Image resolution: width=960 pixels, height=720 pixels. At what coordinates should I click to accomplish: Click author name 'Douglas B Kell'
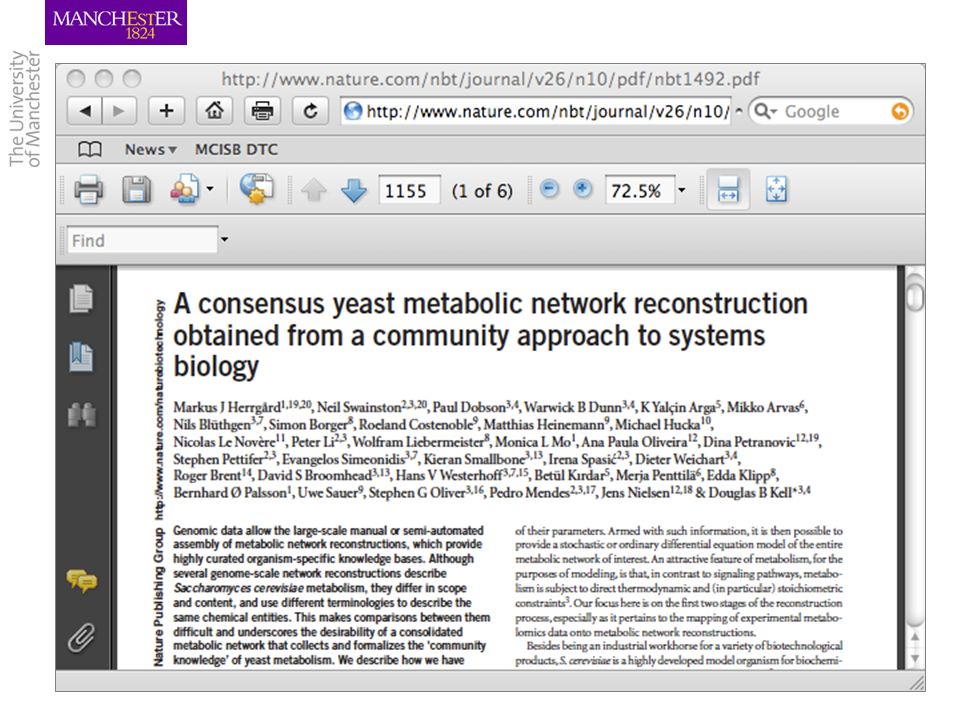click(x=750, y=493)
